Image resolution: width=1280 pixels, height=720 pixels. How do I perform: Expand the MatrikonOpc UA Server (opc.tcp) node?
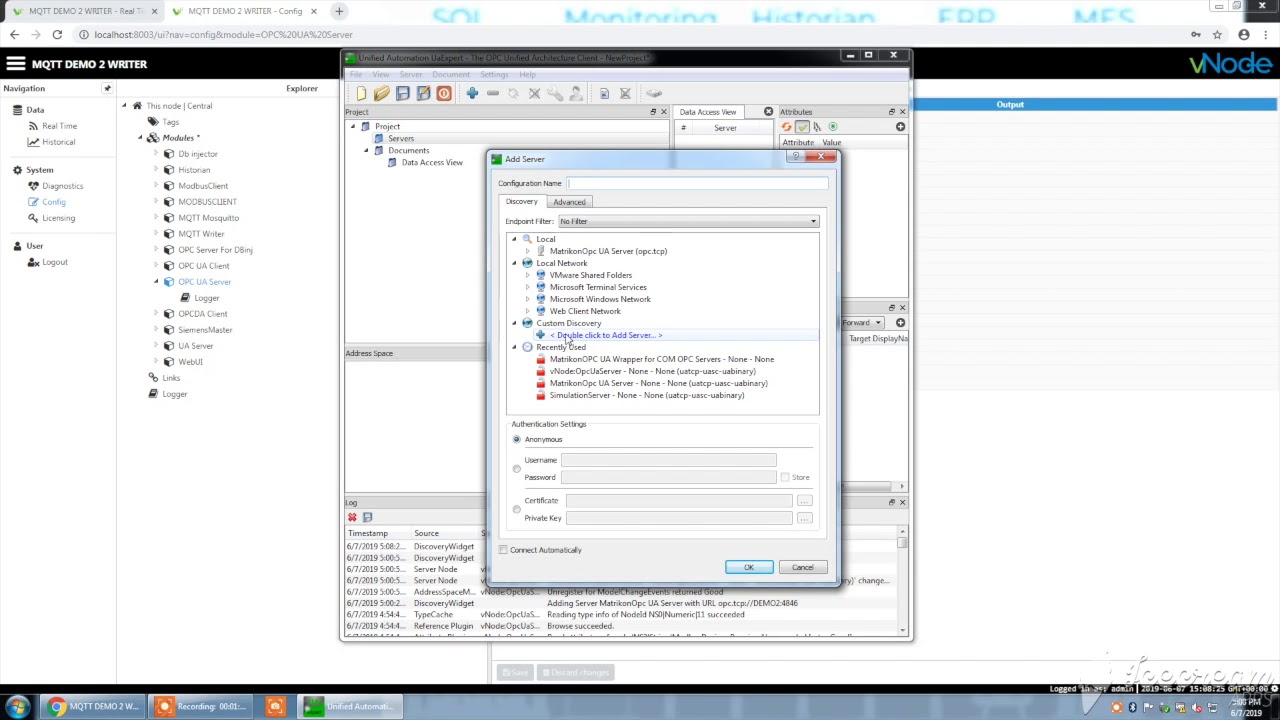tap(528, 251)
